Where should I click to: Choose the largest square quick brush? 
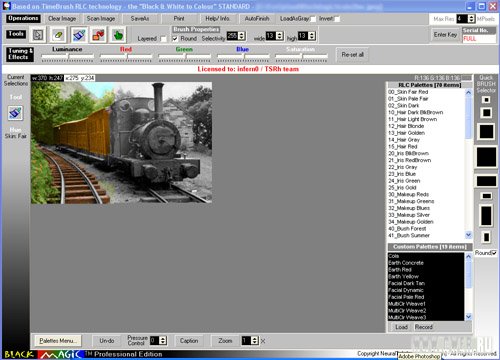tap(486, 157)
